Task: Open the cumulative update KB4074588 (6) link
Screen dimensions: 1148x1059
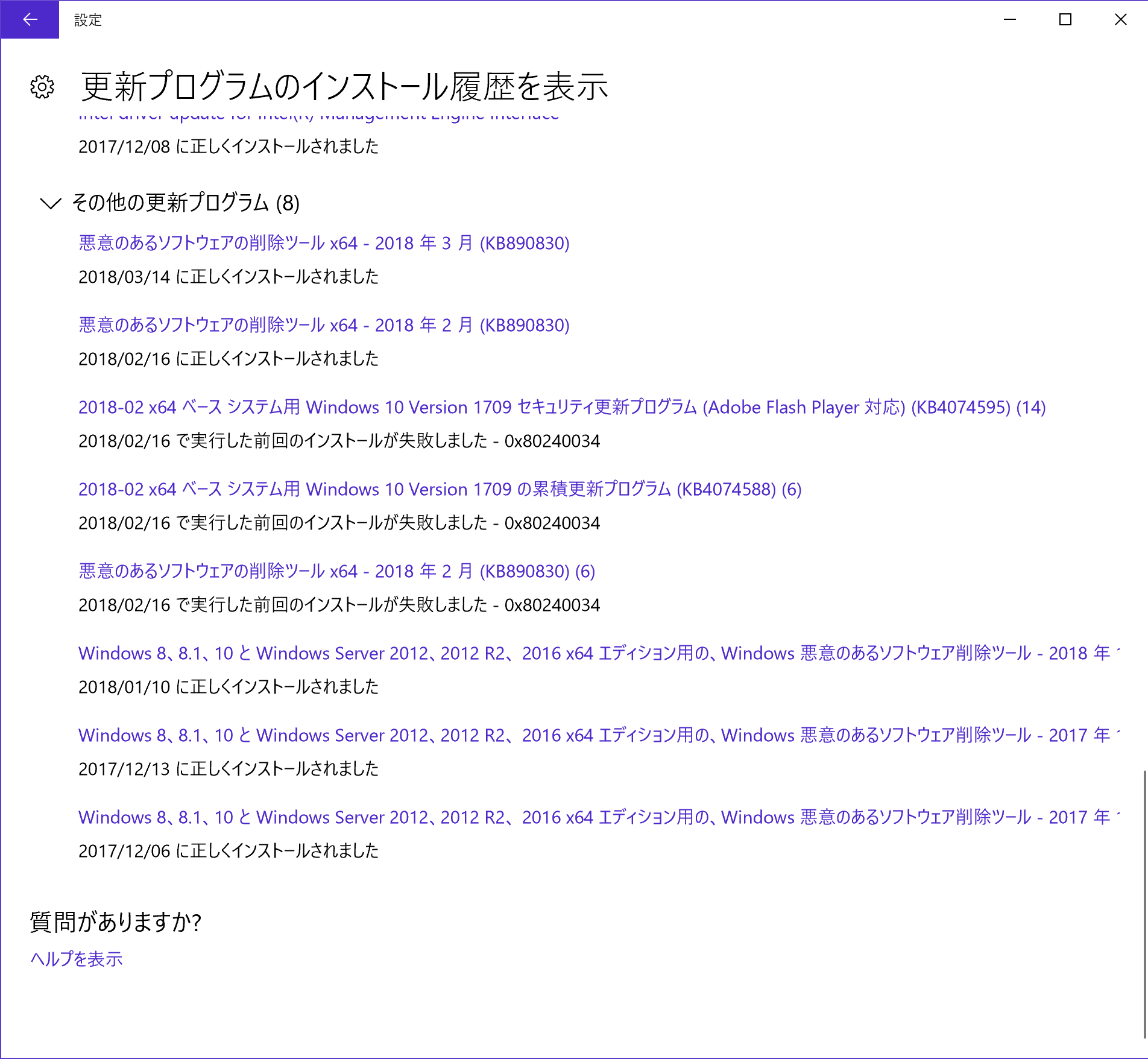Action: (x=440, y=489)
